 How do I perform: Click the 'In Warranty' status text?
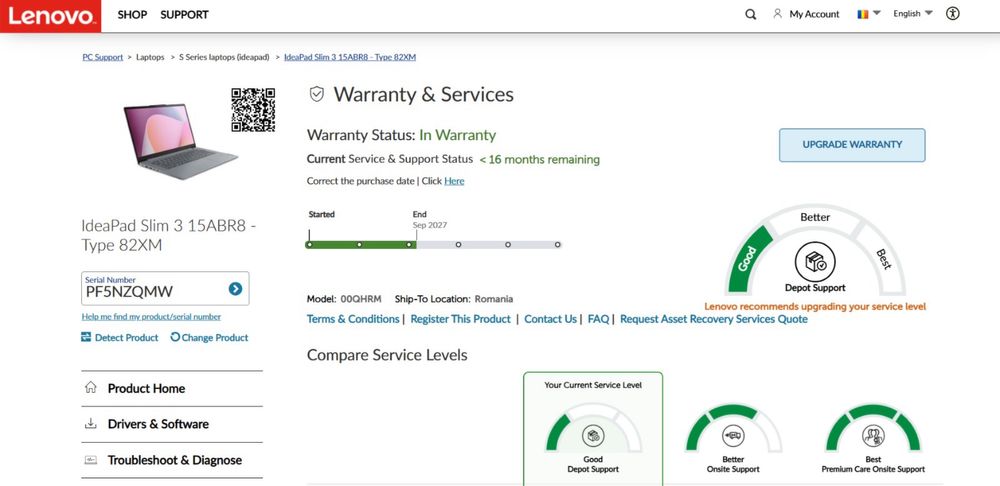tap(457, 135)
